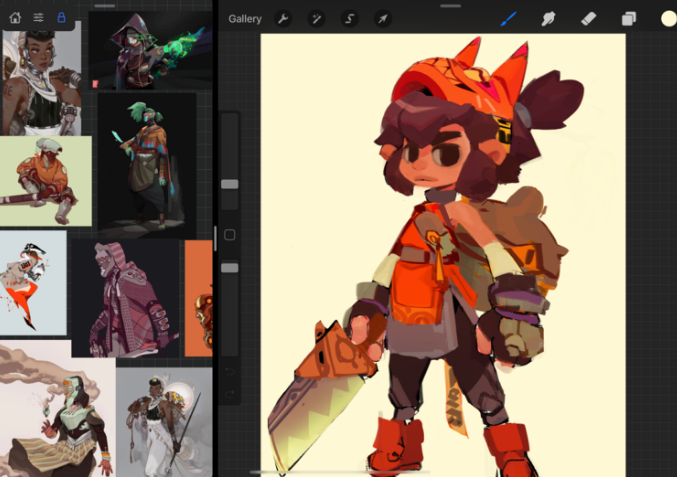The image size is (677, 477).
Task: Tap the cleaver blade on the canvas
Action: (315, 421)
